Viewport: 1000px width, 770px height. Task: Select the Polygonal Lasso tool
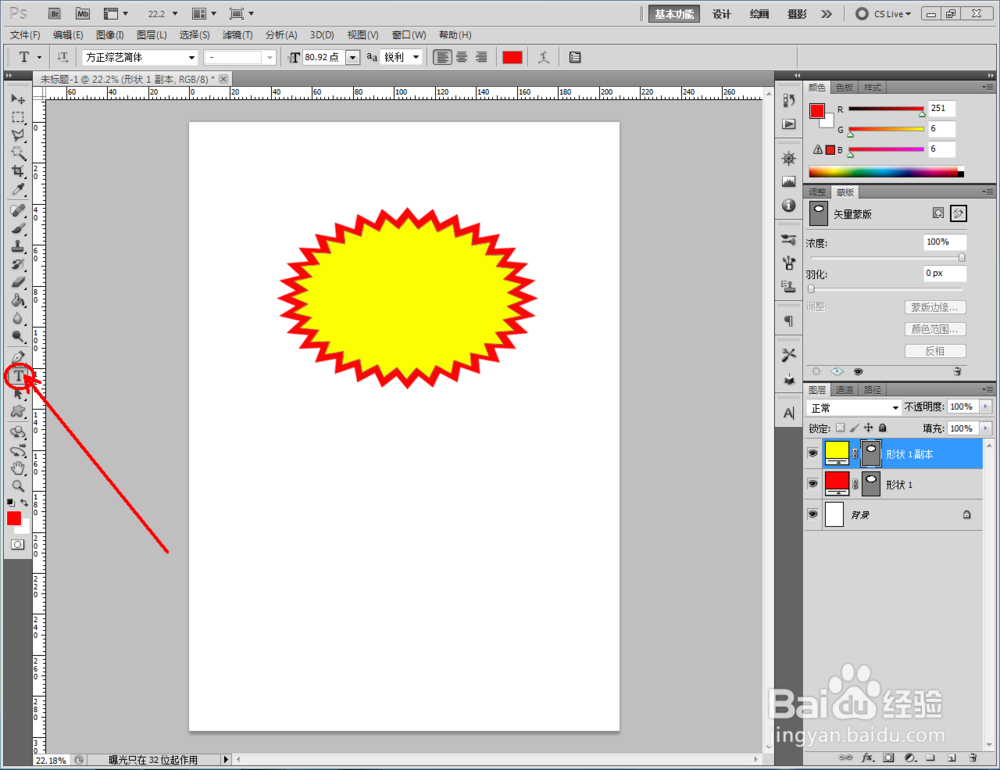(x=18, y=135)
